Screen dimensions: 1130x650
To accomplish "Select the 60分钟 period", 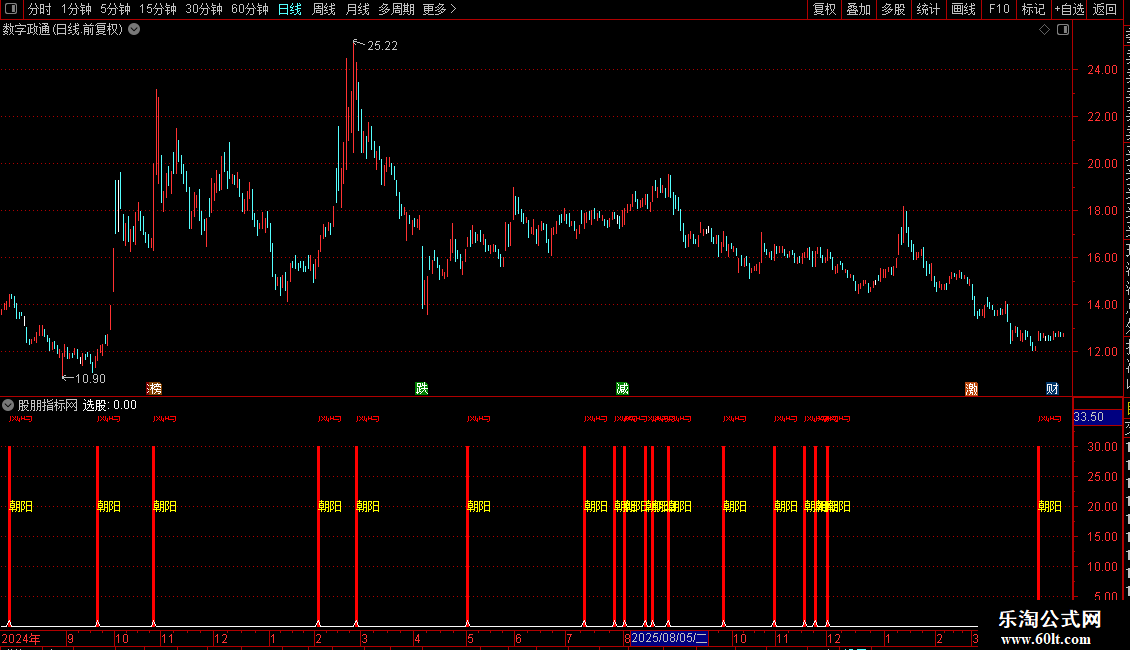I will click(250, 9).
